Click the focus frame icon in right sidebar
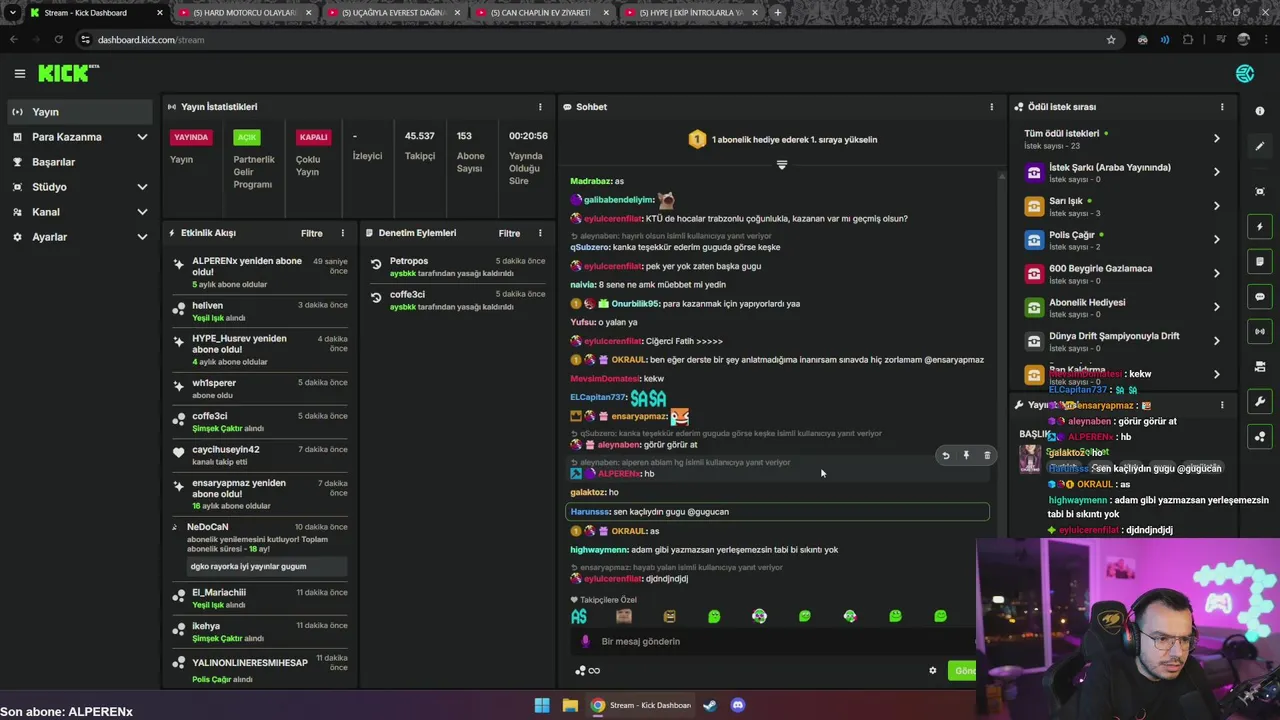Viewport: 1280px width, 720px height. tap(1260, 191)
